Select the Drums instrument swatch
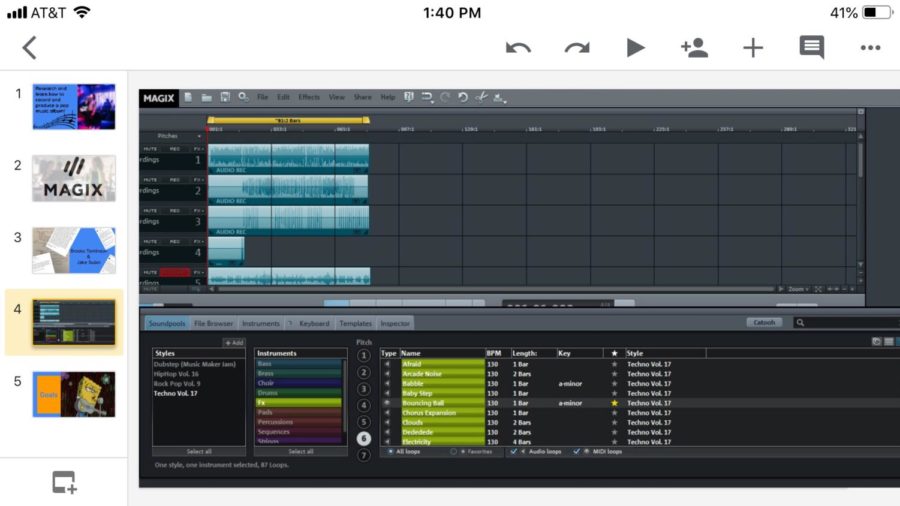Viewport: 900px width, 506px height. point(298,393)
